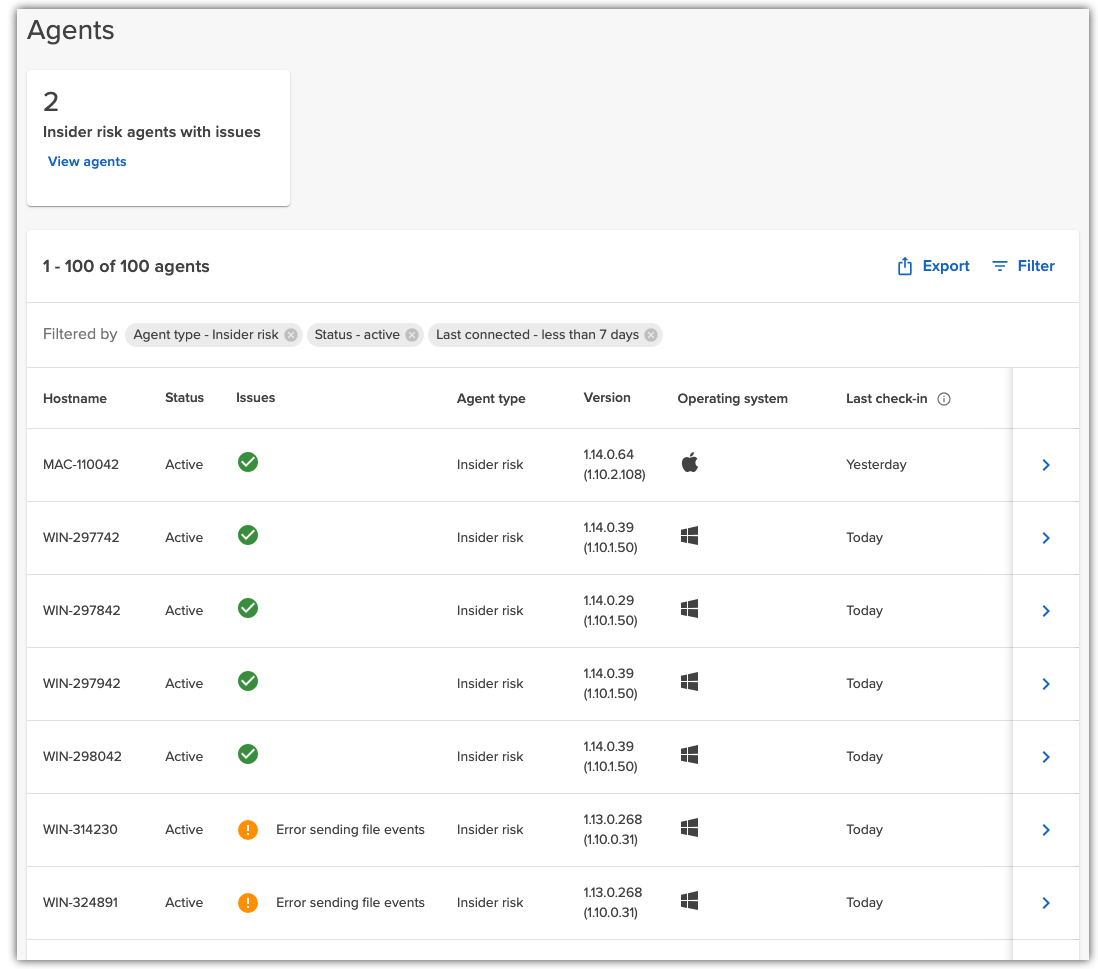Click the Export icon button
The width and height of the screenshot is (1098, 969).
pos(905,266)
